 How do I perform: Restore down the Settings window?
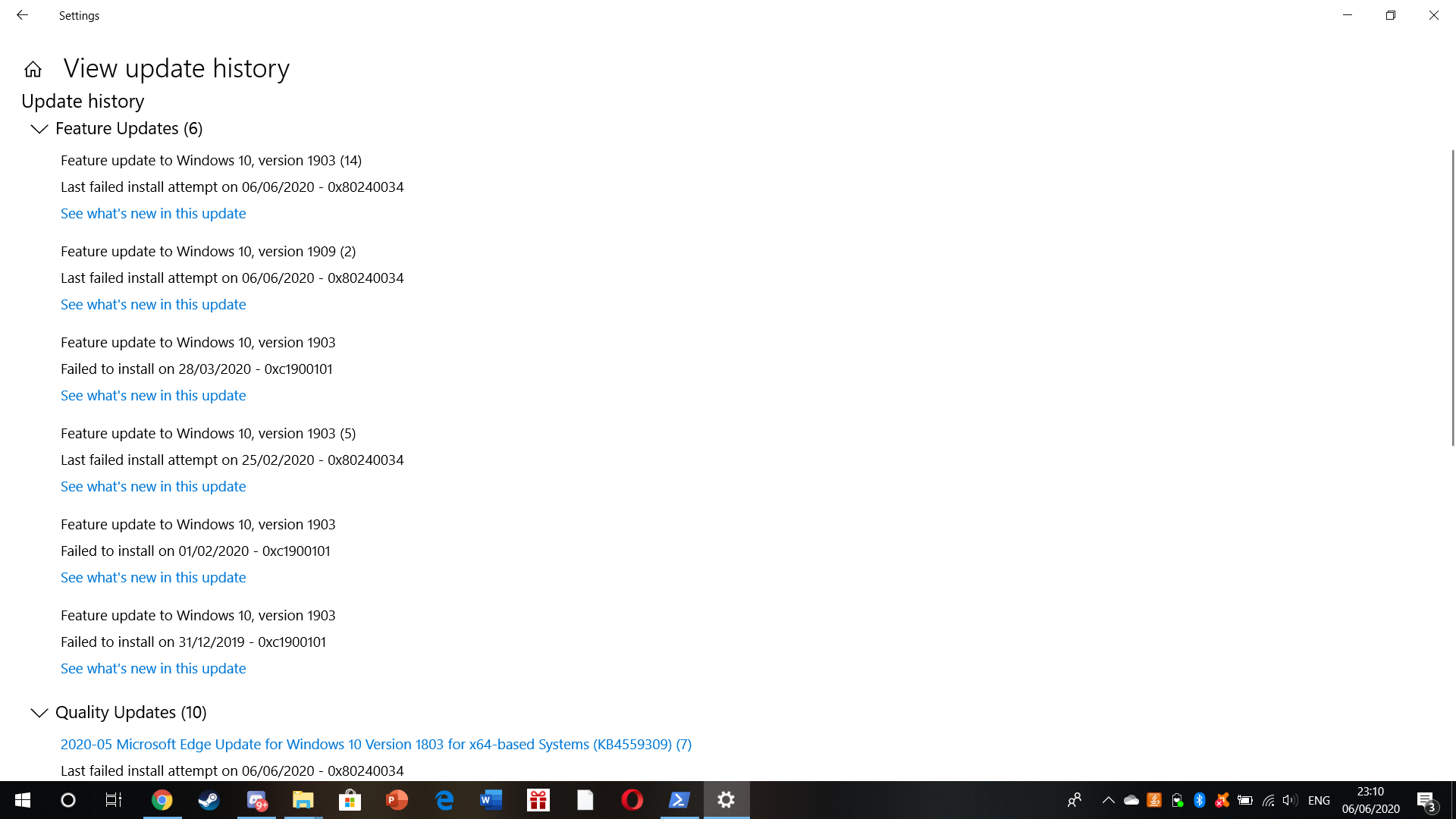pos(1391,15)
